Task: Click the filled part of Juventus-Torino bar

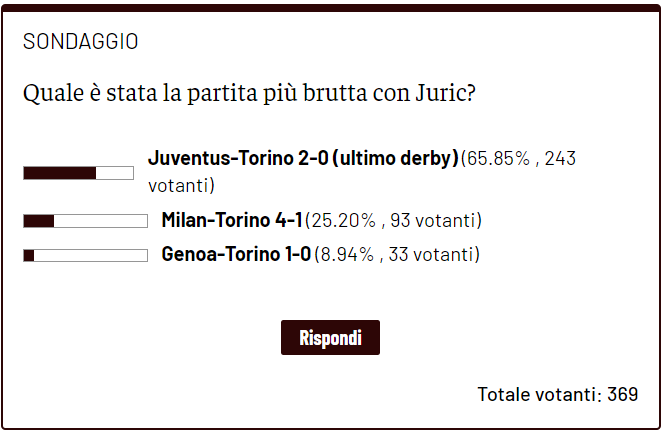Action: [59, 173]
